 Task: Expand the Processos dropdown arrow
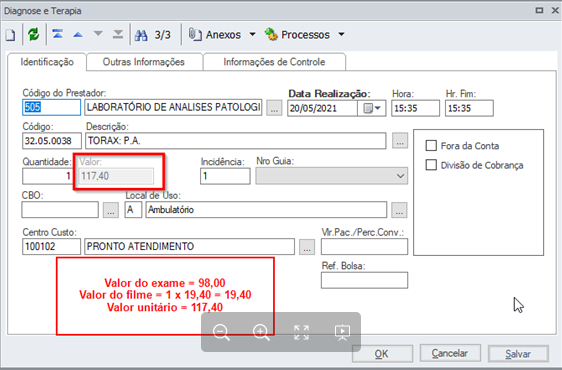tap(342, 34)
